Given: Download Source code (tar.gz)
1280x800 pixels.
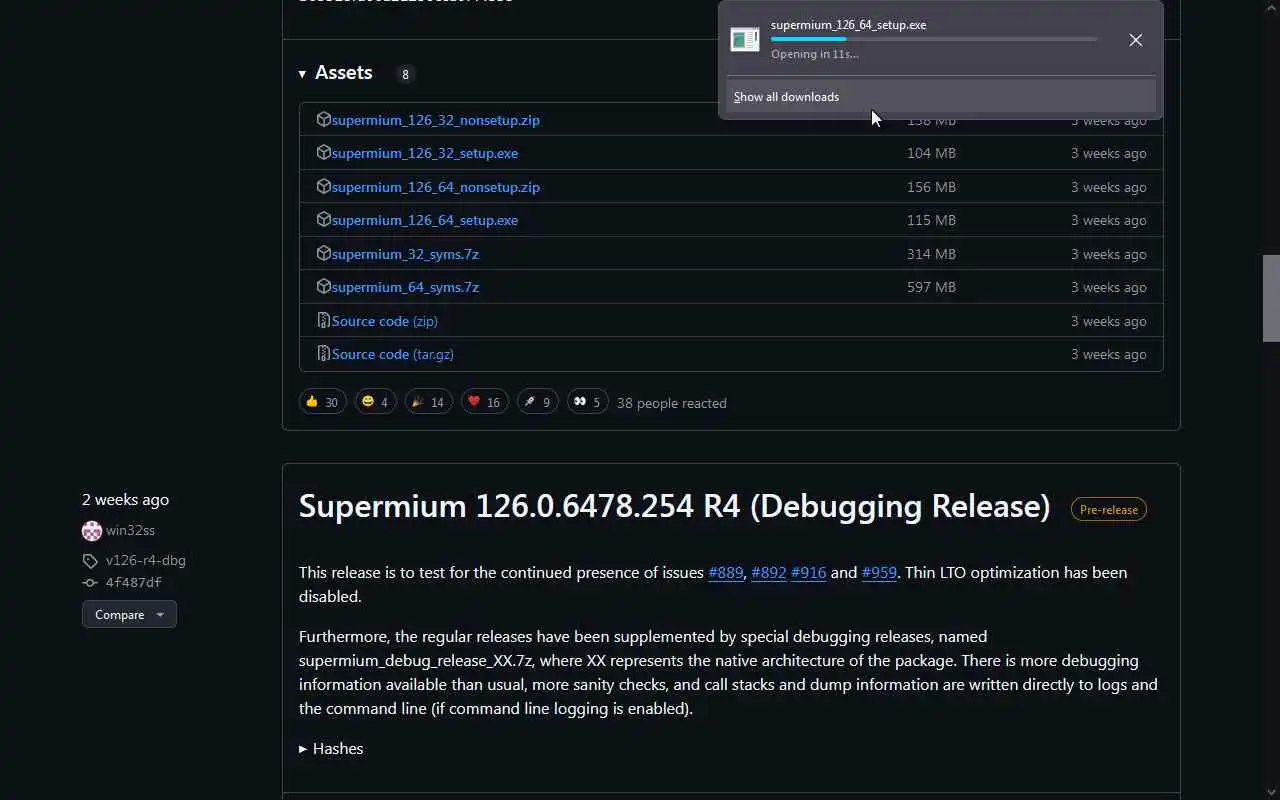Looking at the screenshot, I should pyautogui.click(x=393, y=354).
